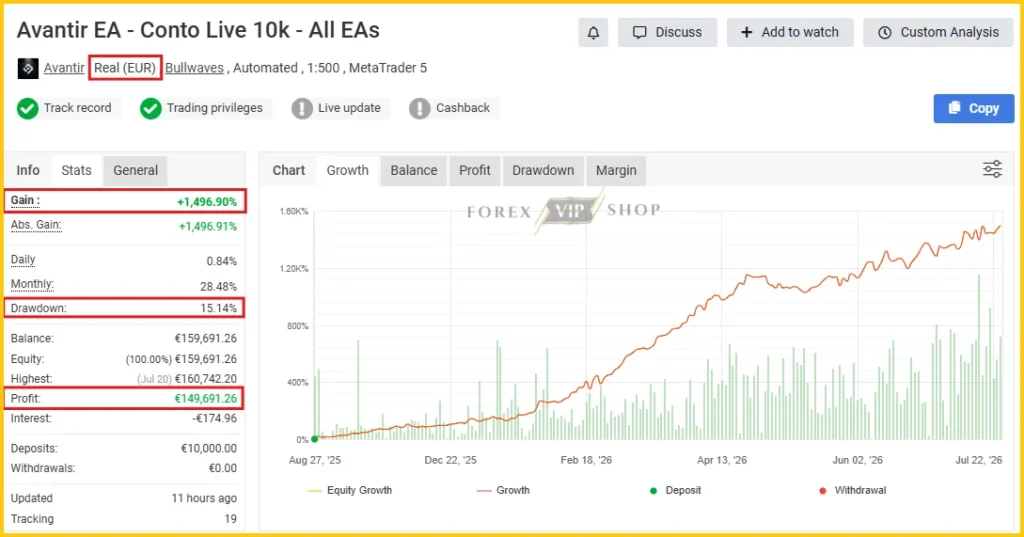Click the green Track record checkmark

pos(27,108)
